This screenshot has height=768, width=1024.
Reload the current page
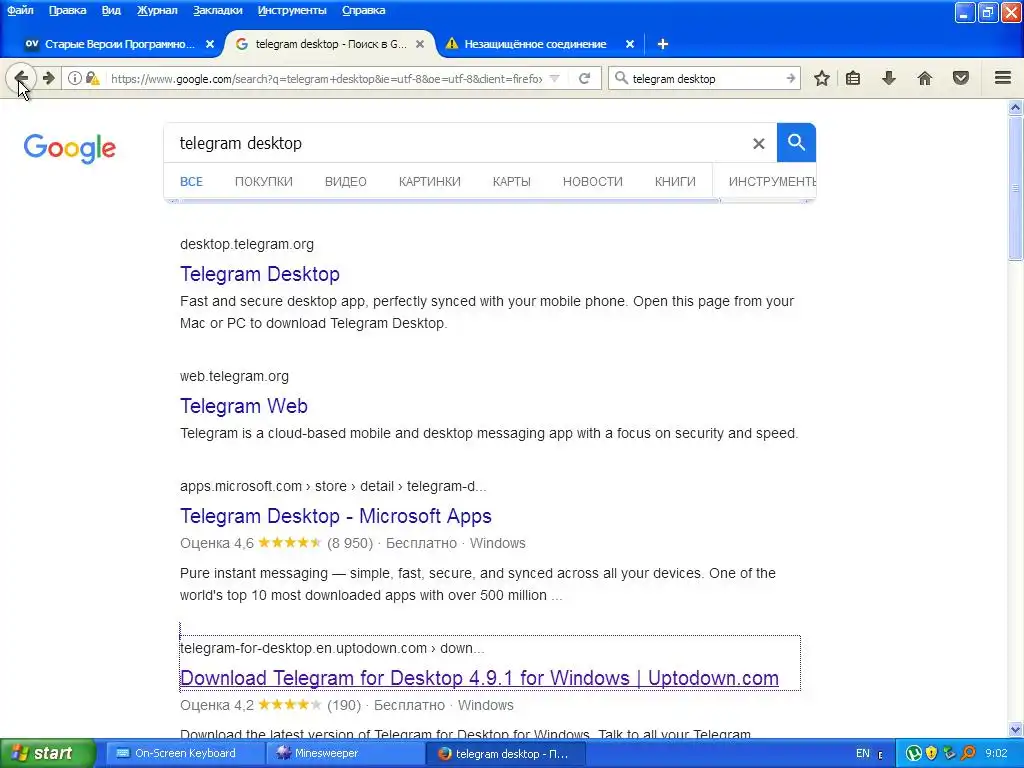point(584,78)
